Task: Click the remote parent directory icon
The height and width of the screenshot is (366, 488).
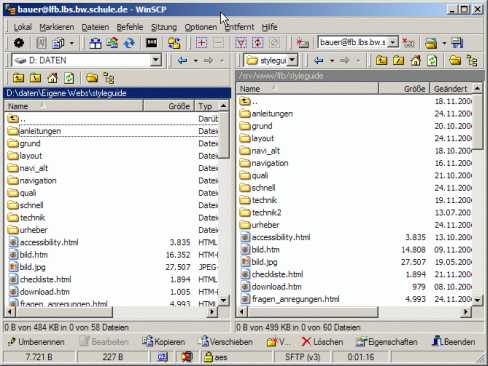Action: (382, 60)
